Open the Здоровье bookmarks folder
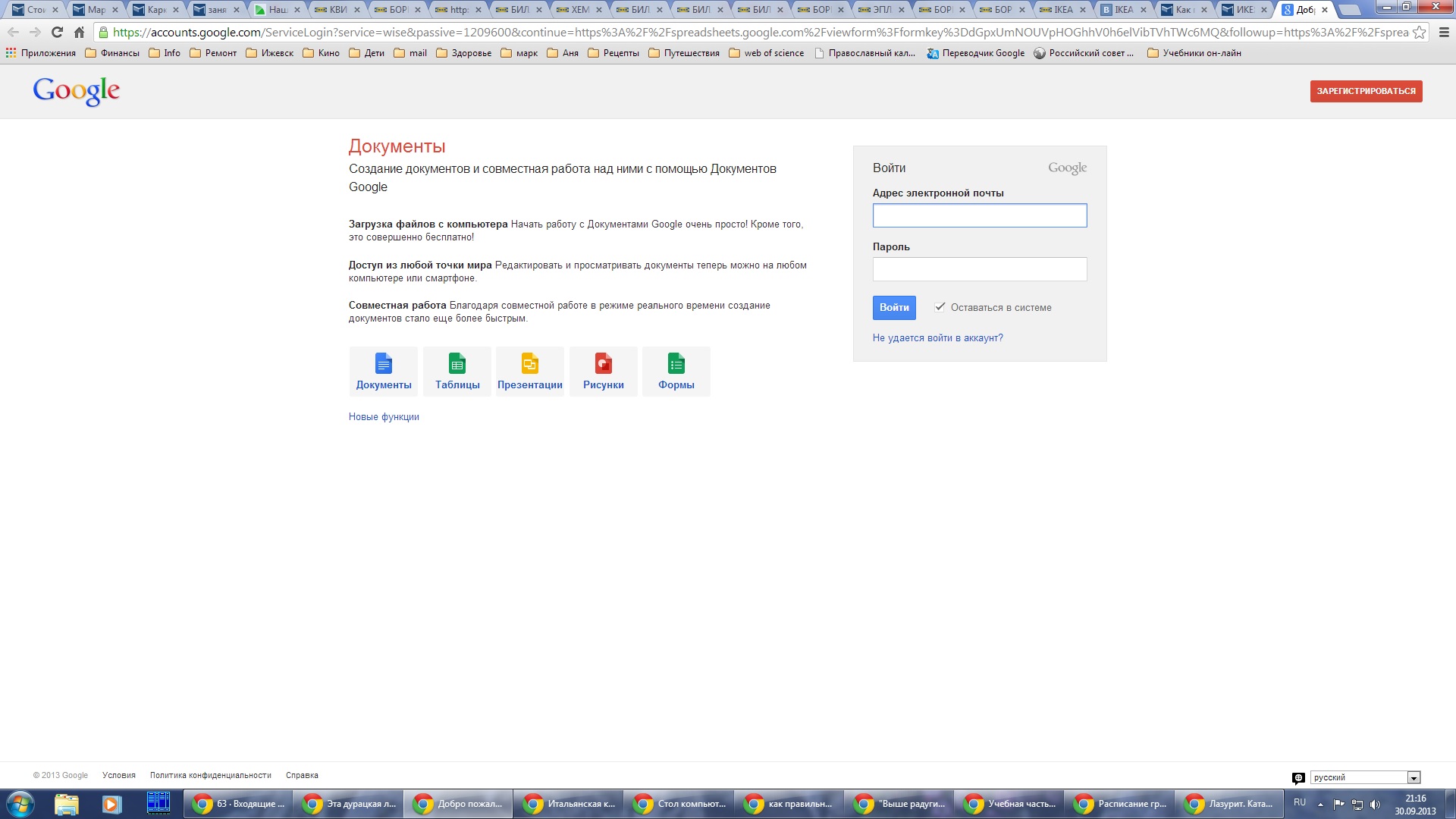Image resolution: width=1456 pixels, height=819 pixels. pos(463,53)
